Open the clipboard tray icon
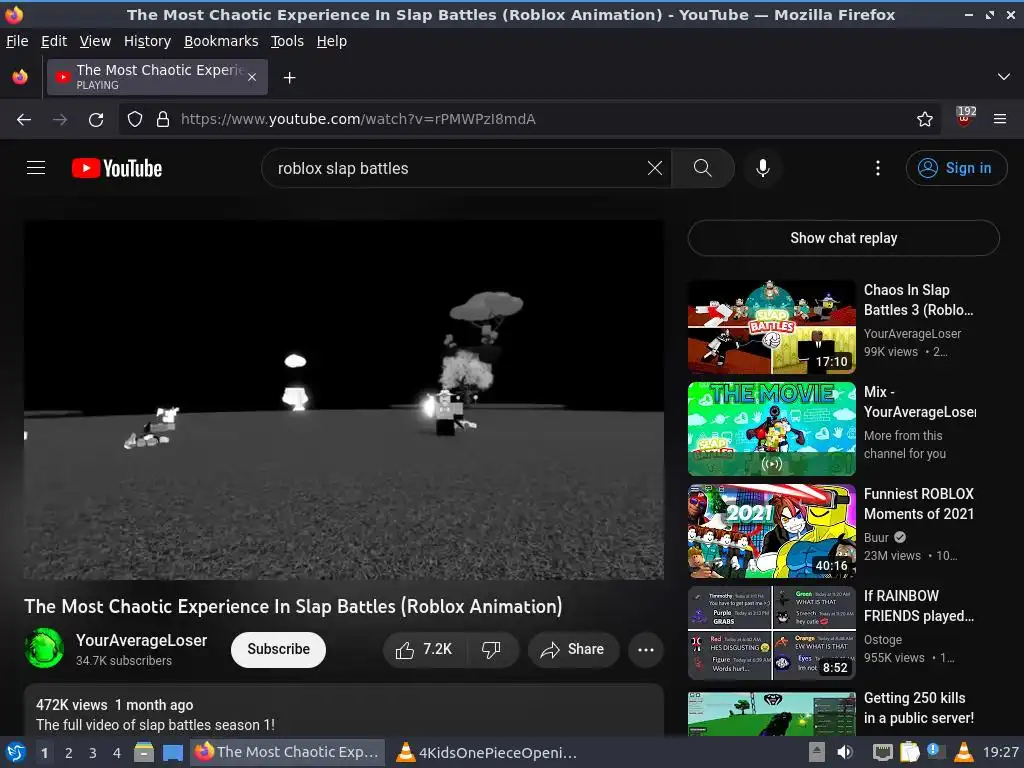The image size is (1024, 768). [910, 752]
